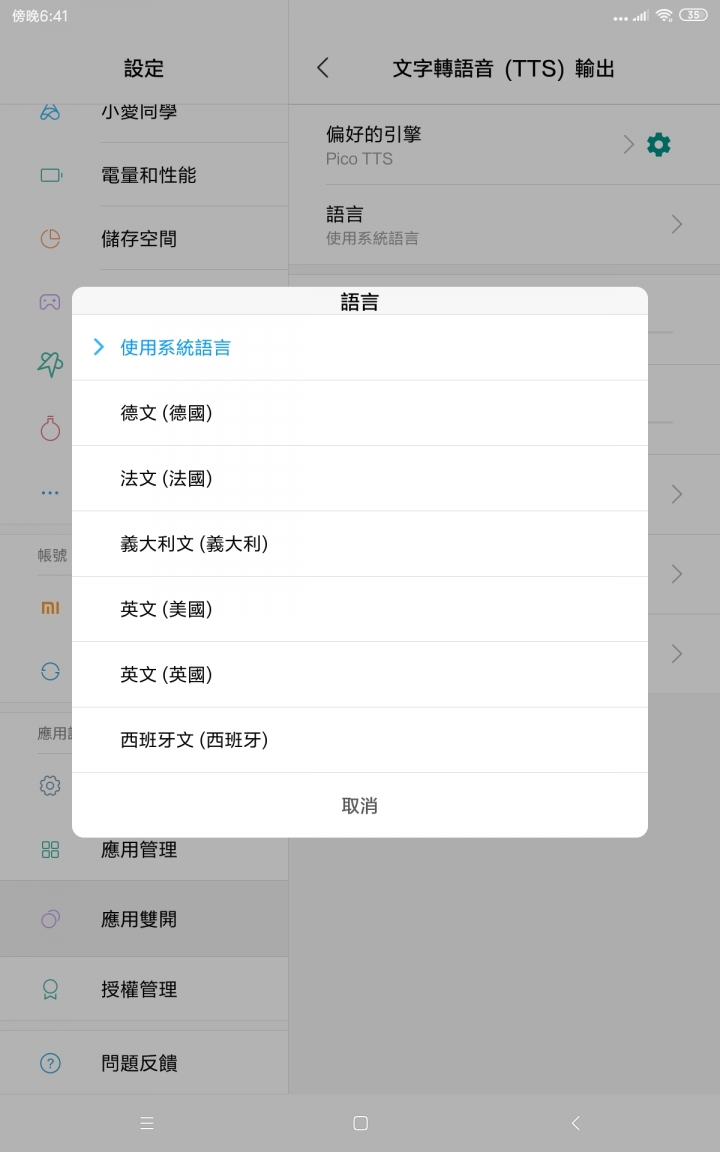Screen dimensions: 720x1152
Task: Tap the battery icon for 電量和性能
Action: coord(51,175)
